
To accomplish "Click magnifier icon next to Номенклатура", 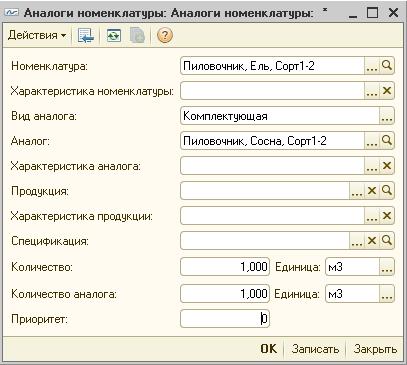I will point(387,66).
